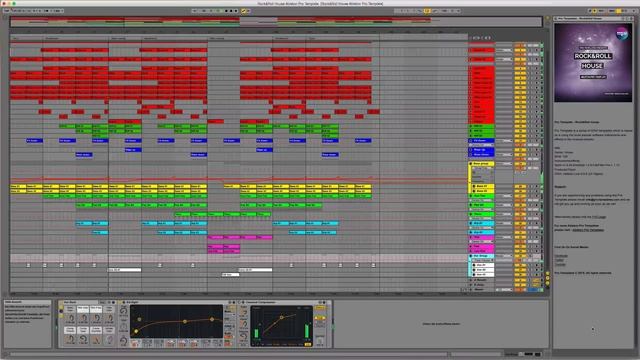Open the Twitter link in help panel
This screenshot has height=360, width=640.
coord(559,260)
